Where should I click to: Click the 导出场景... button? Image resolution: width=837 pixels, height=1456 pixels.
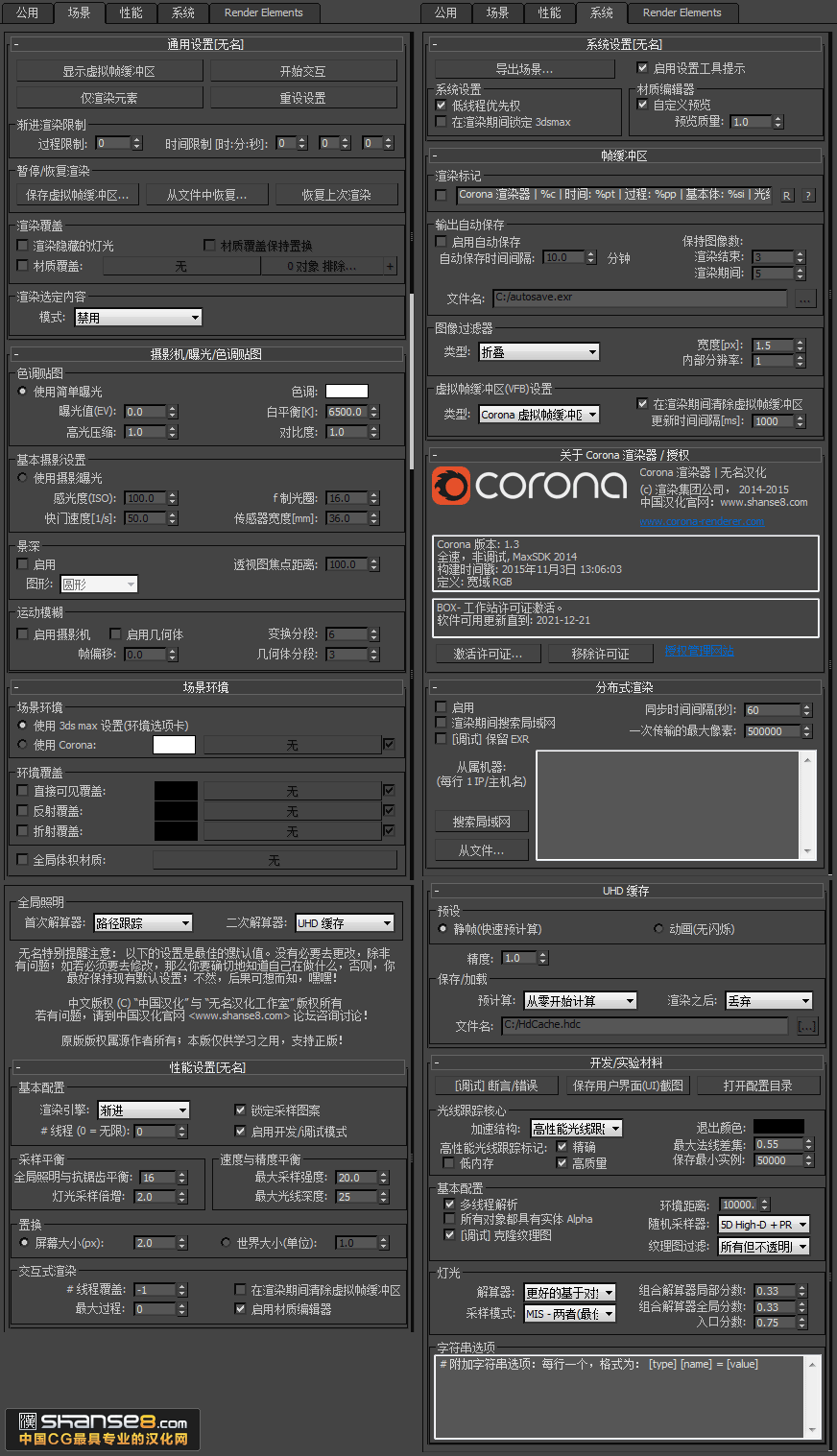coord(524,69)
